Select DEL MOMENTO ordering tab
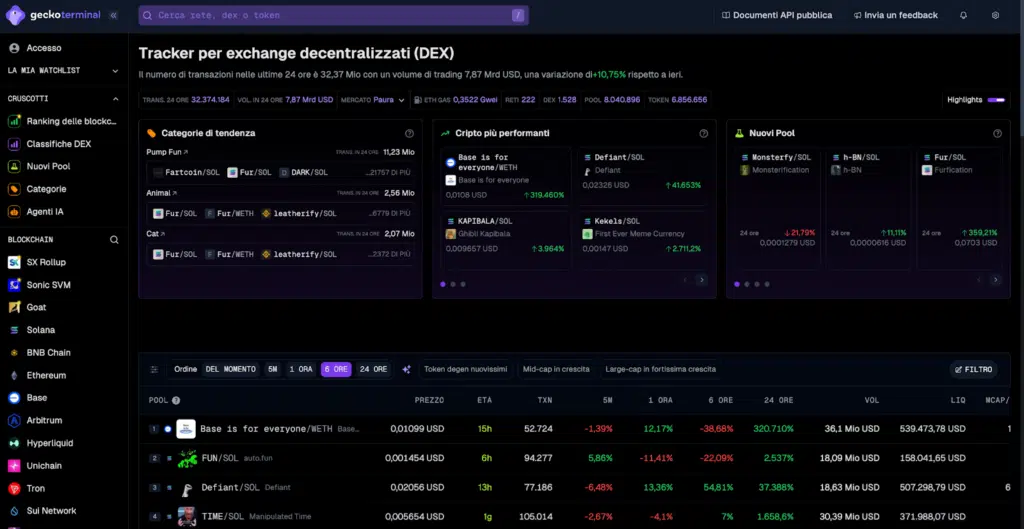The width and height of the screenshot is (1024, 529). point(231,370)
